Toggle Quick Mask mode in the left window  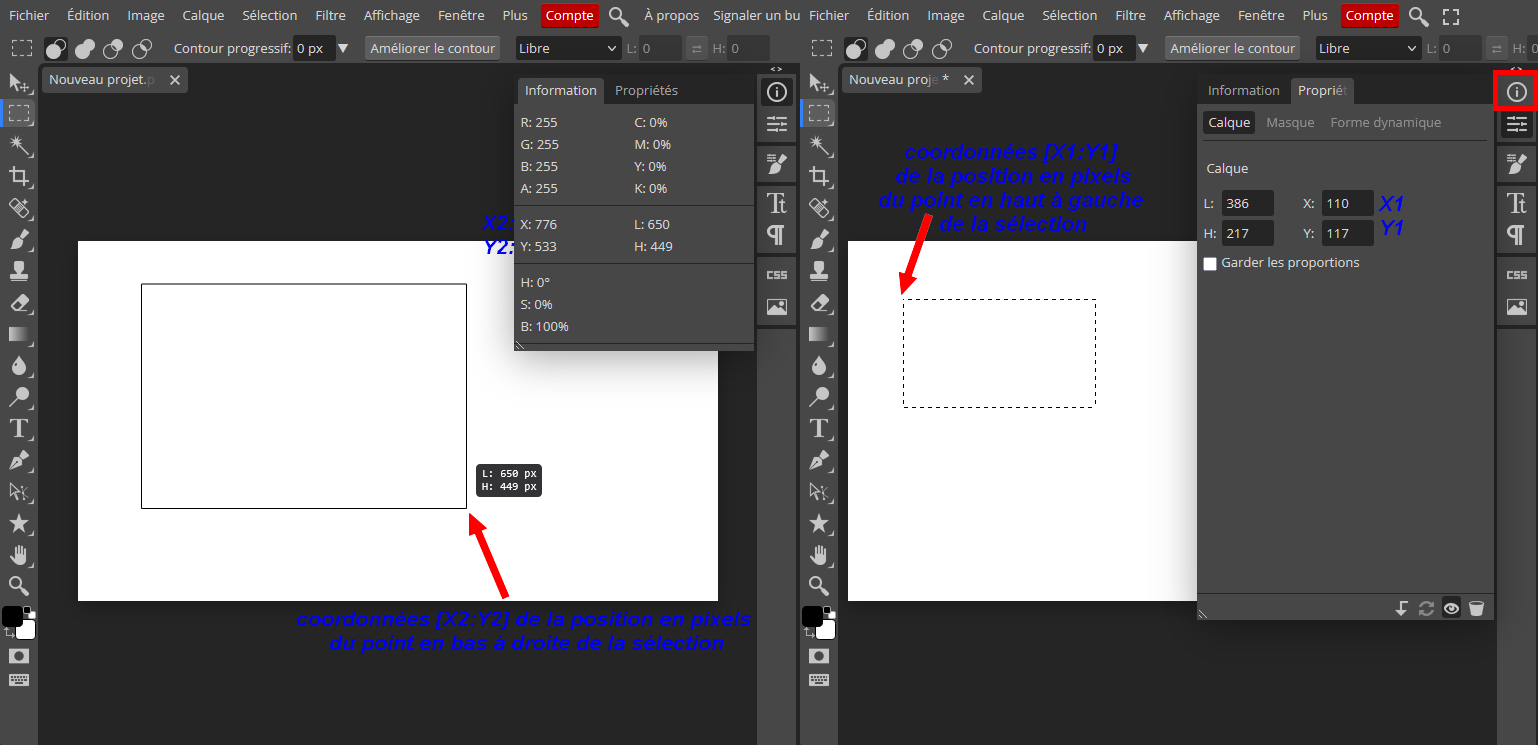click(x=19, y=656)
